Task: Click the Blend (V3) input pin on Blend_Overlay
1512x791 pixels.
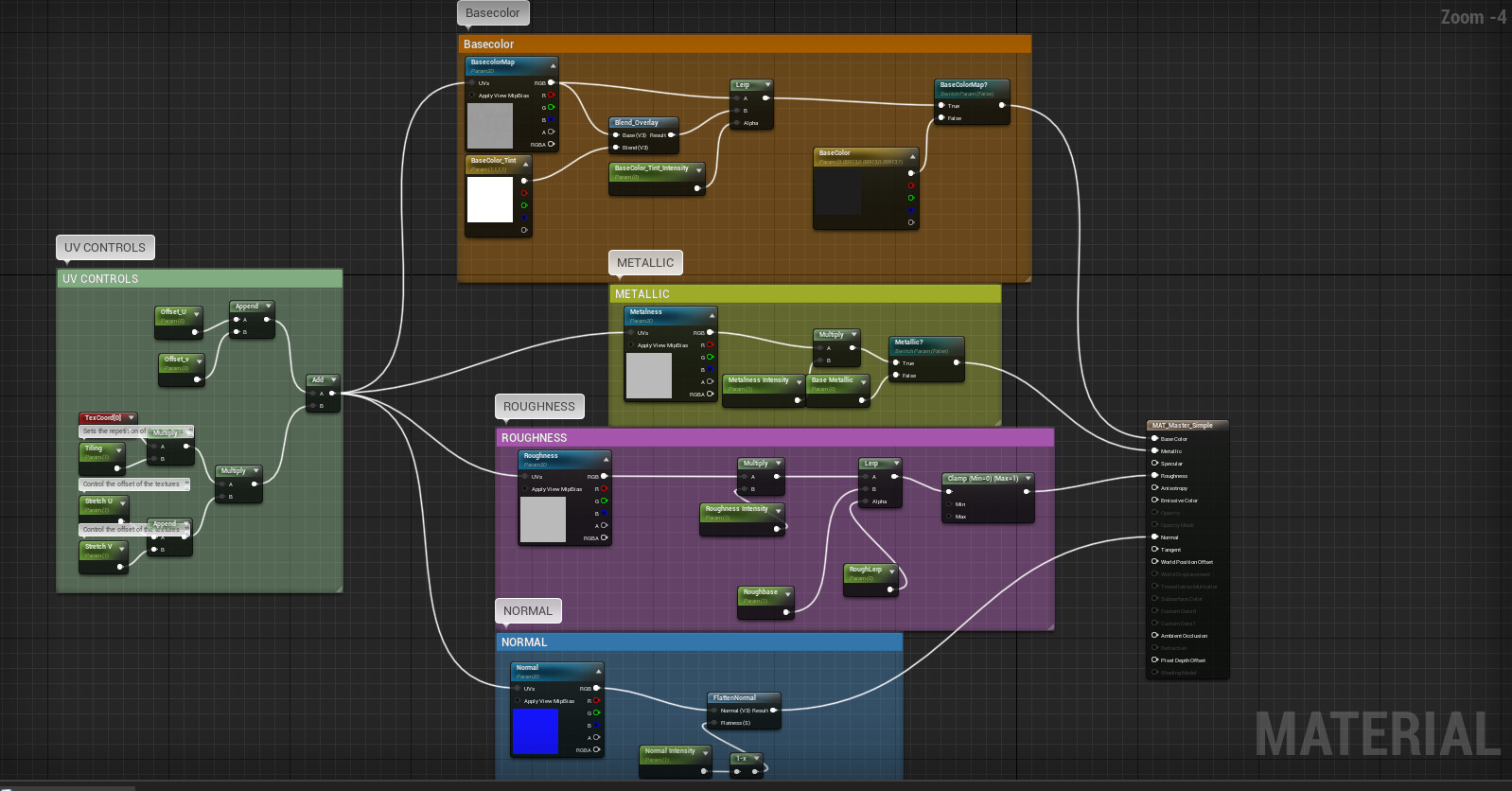Action: (616, 148)
